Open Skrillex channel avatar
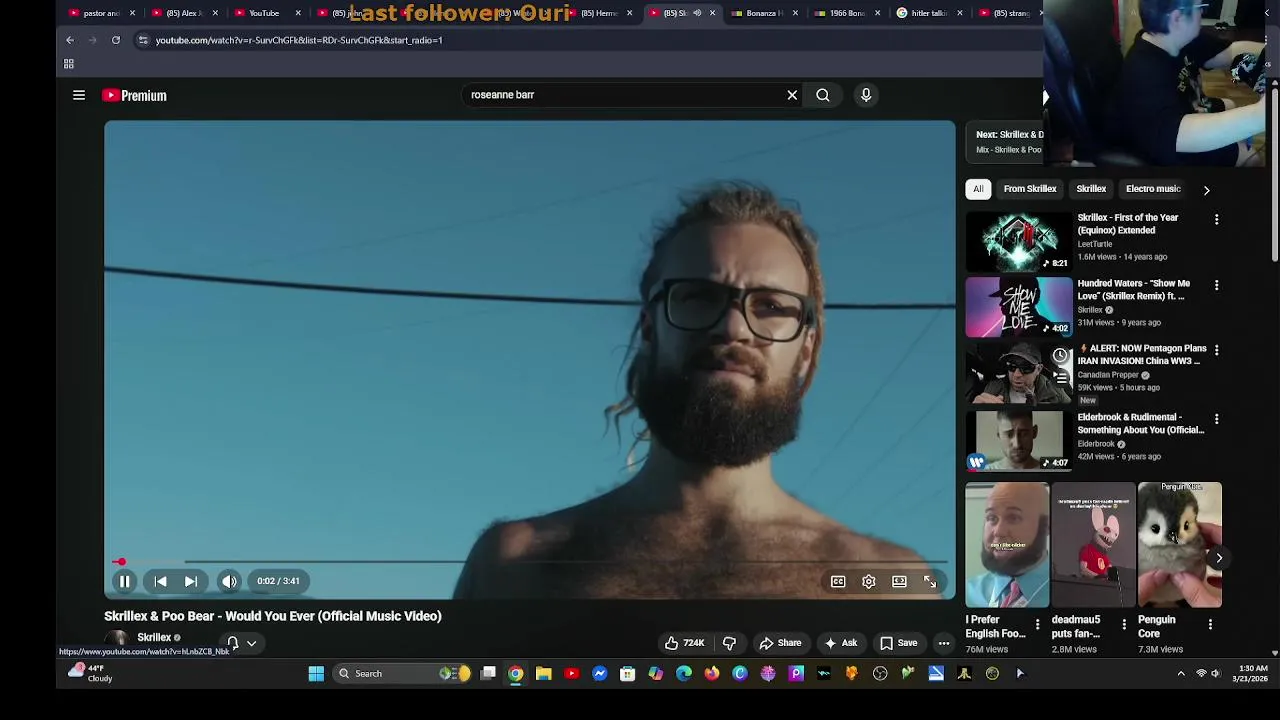The height and width of the screenshot is (720, 1280). pos(118,640)
